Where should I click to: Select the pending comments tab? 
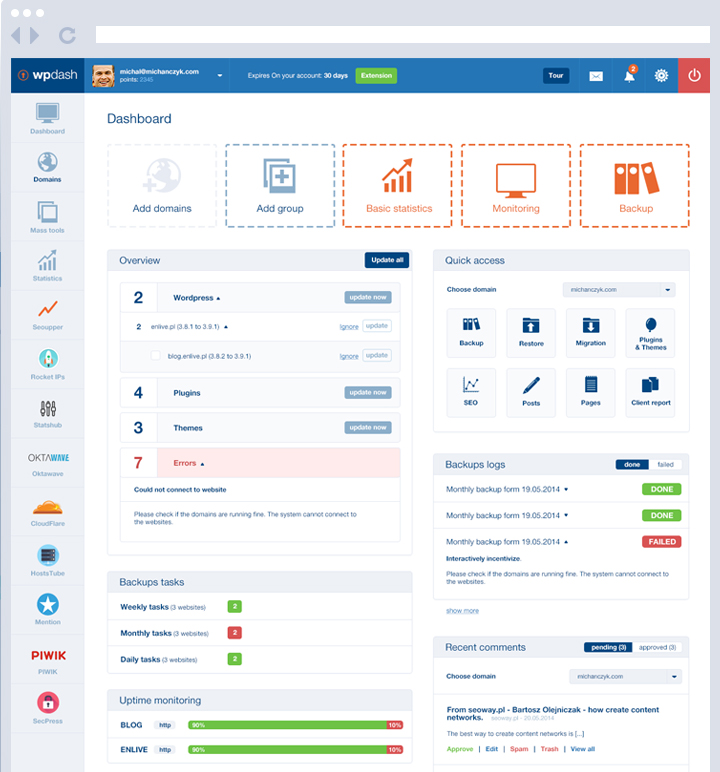click(608, 647)
